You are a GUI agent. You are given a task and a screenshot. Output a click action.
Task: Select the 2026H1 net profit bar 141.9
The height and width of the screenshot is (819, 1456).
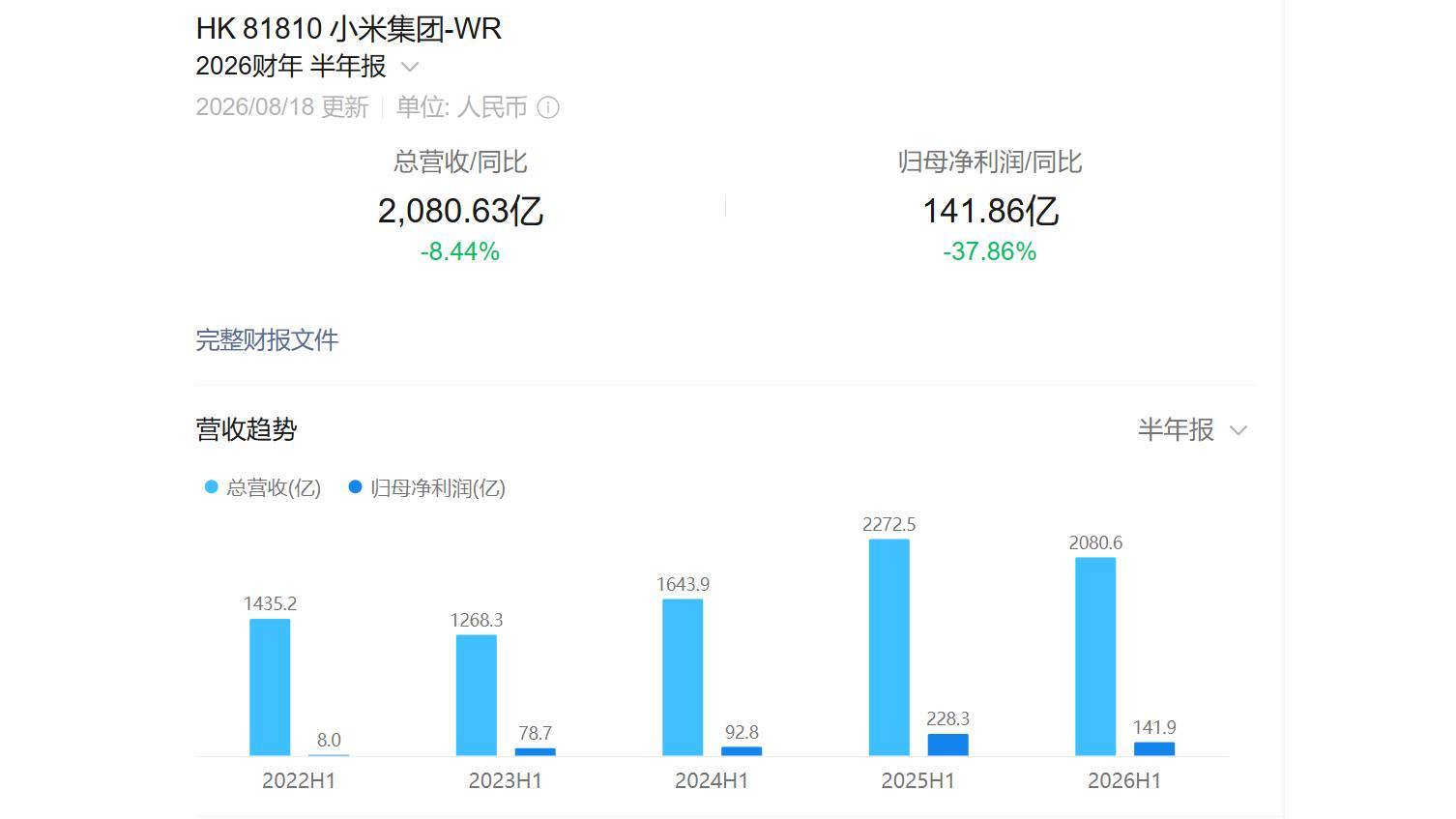click(x=1154, y=748)
